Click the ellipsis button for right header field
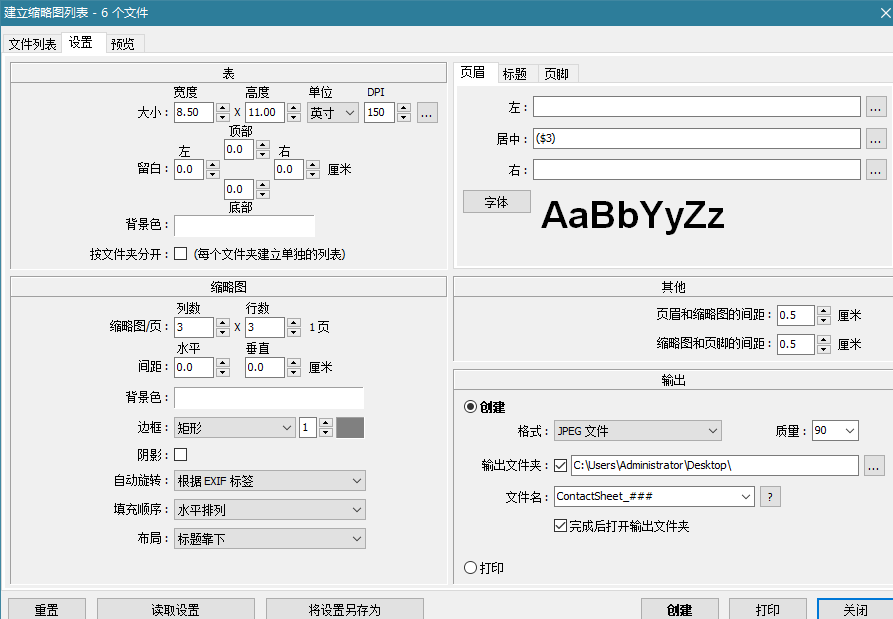The height and width of the screenshot is (619, 893). coord(876,170)
